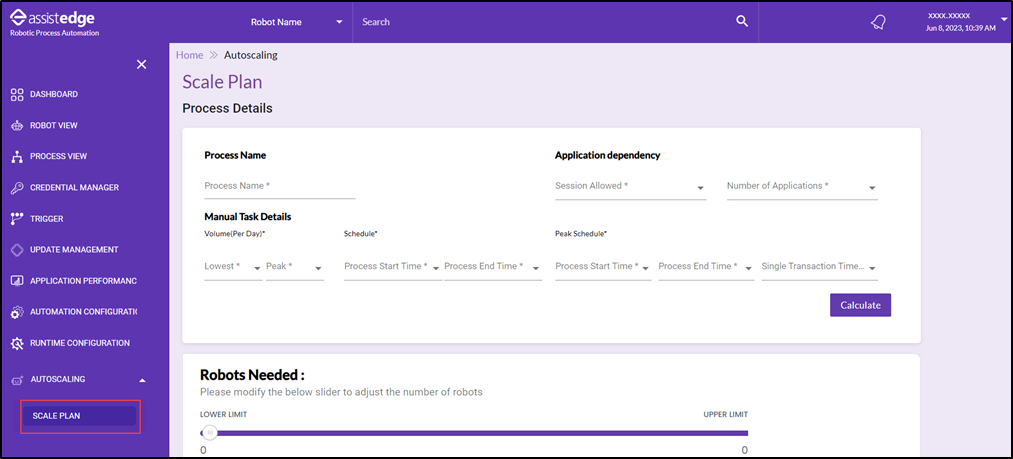Close sidebar with X icon
Image resolution: width=1013 pixels, height=459 pixels.
pos(141,64)
